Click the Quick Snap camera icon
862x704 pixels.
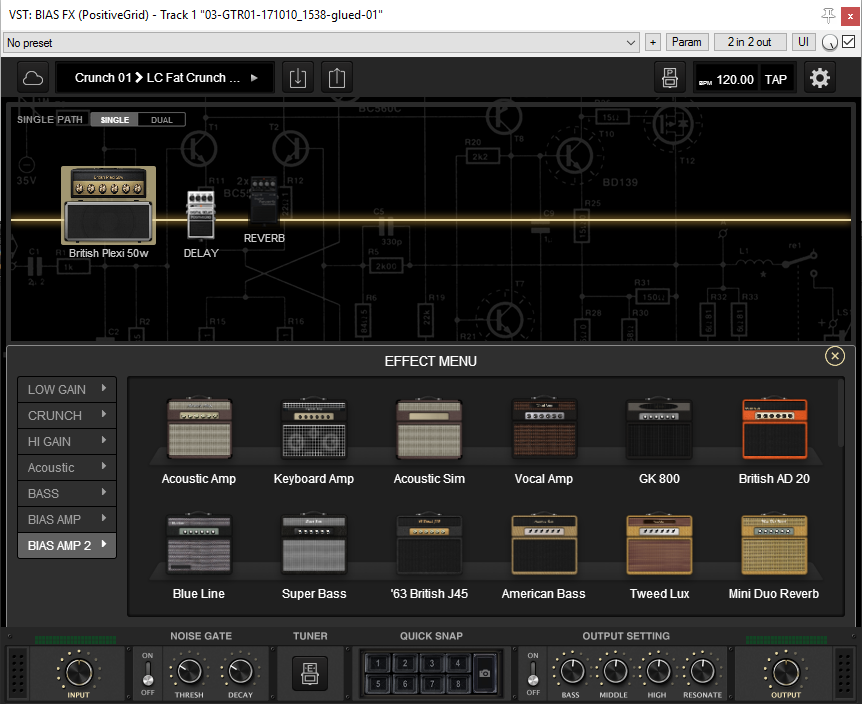484,673
